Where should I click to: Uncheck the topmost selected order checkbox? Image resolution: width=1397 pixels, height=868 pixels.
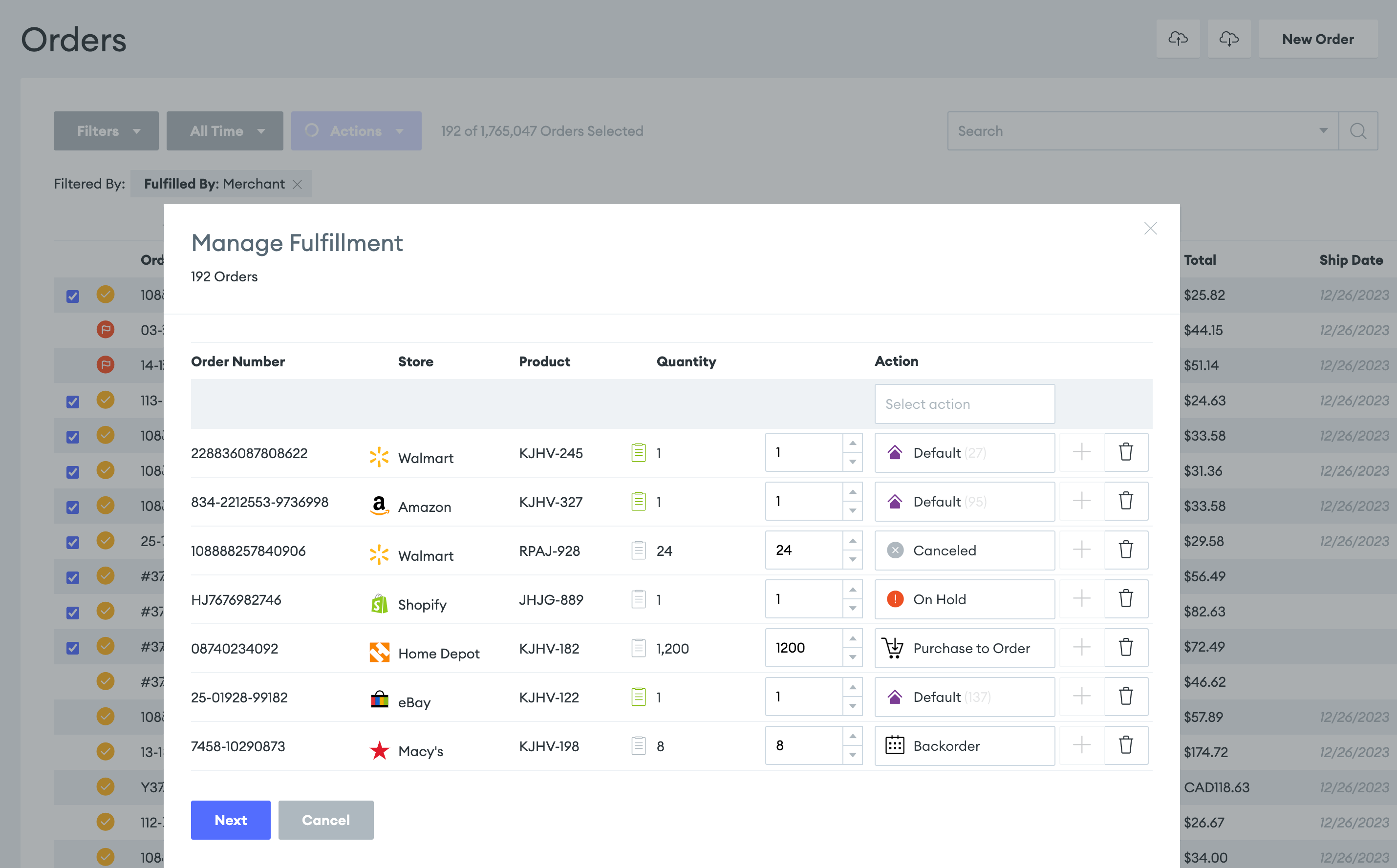(x=73, y=295)
